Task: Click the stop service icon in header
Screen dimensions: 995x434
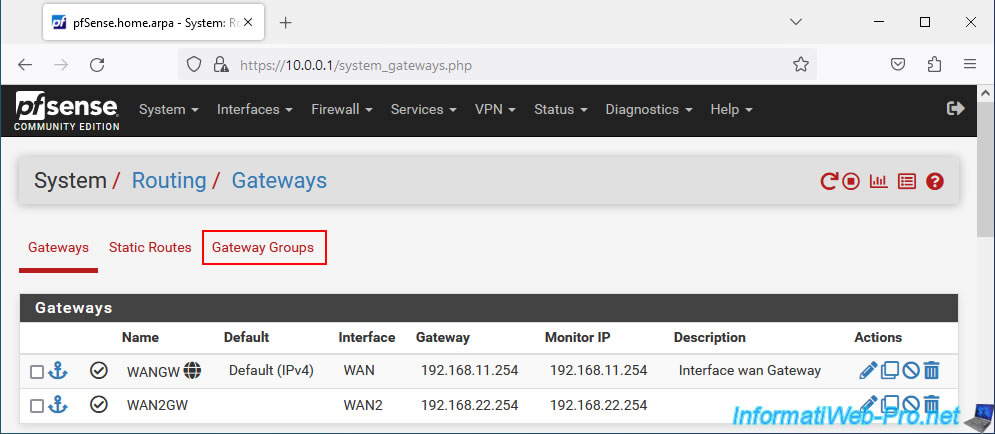Action: (x=851, y=181)
